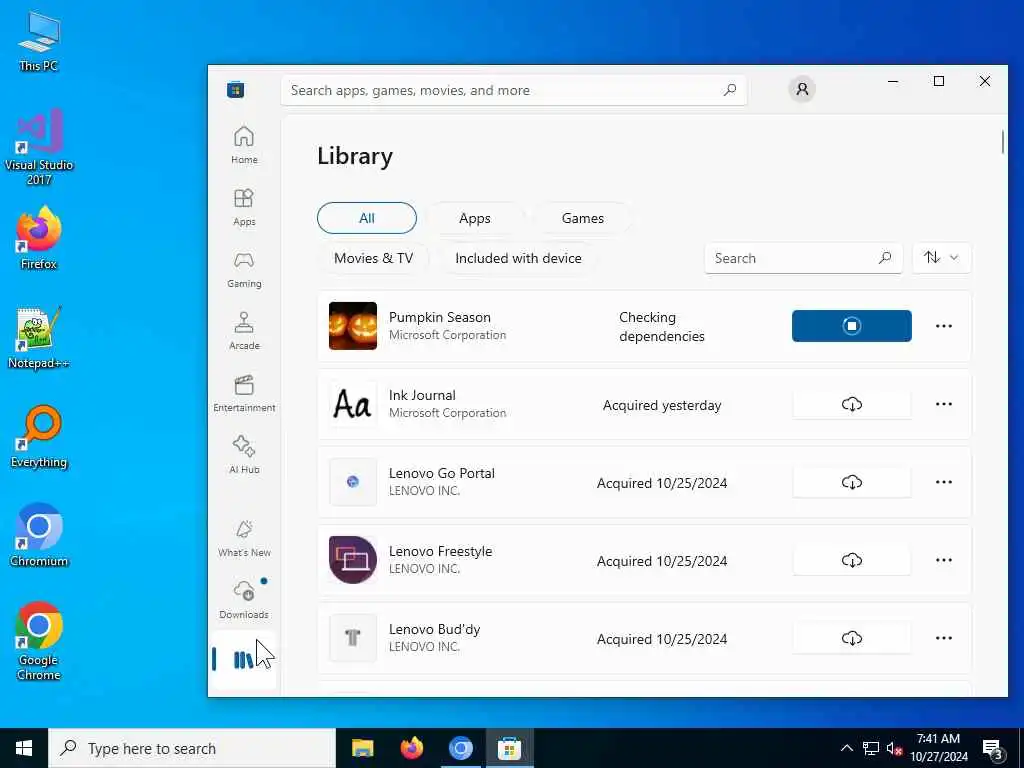This screenshot has height=768, width=1024.
Task: Click 'Acquired yesterday' text
Action: coord(662,405)
